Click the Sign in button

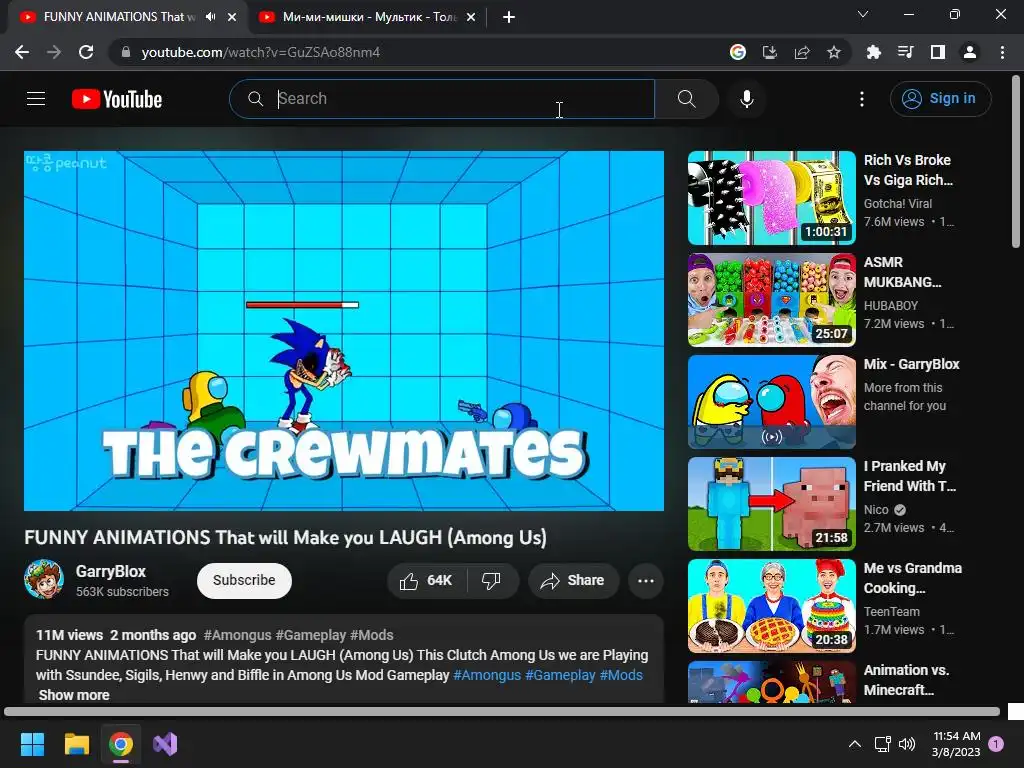(x=940, y=99)
